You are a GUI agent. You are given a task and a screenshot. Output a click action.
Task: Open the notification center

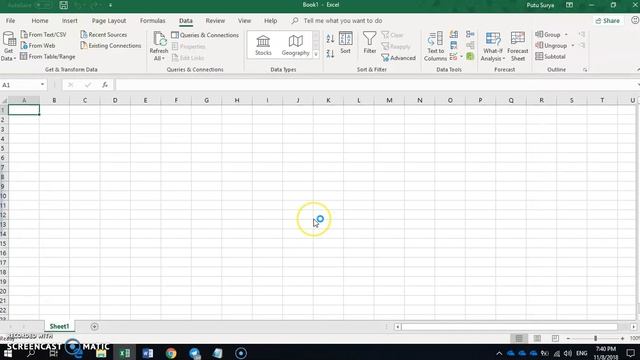pos(631,353)
